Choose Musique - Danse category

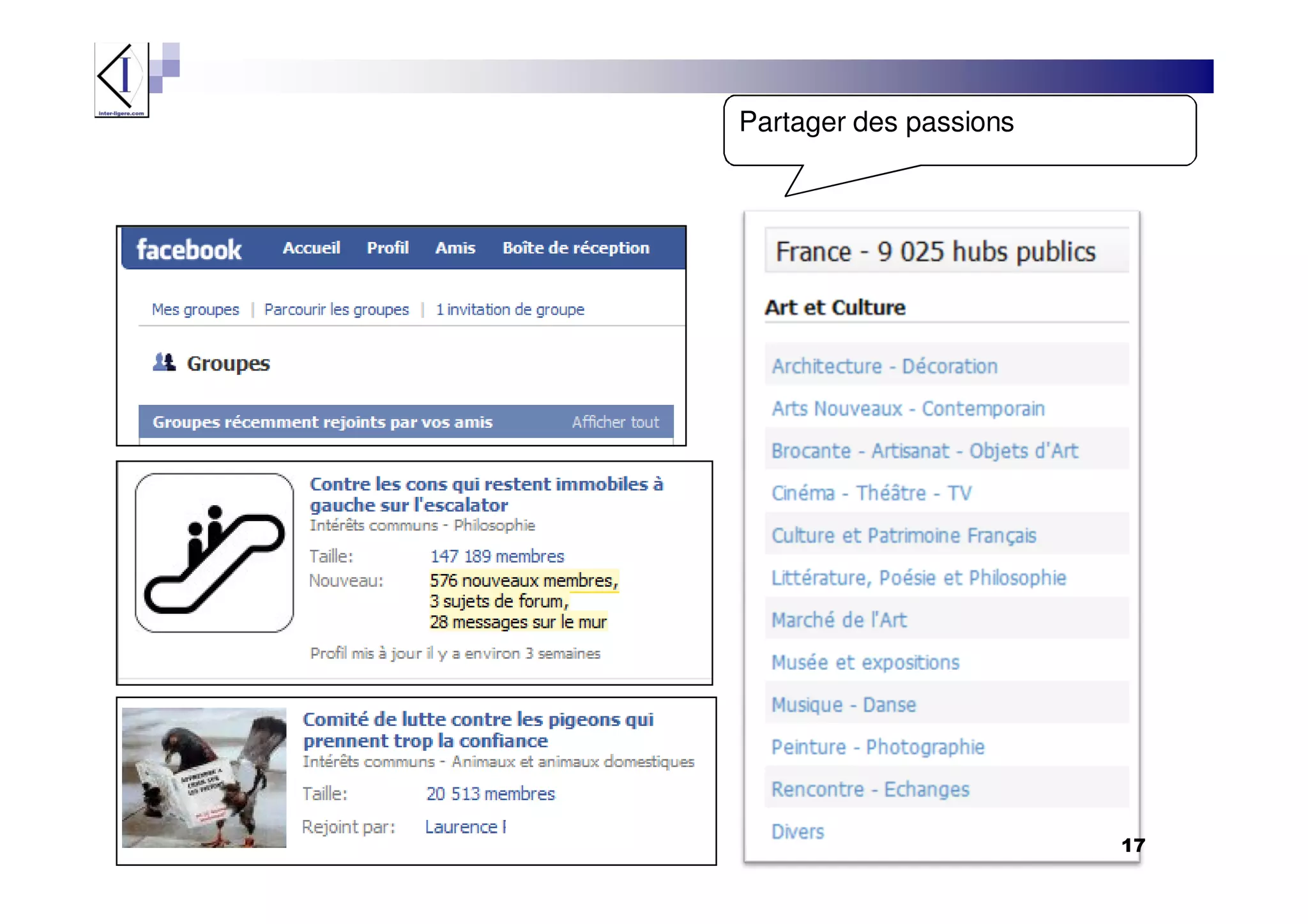click(844, 704)
